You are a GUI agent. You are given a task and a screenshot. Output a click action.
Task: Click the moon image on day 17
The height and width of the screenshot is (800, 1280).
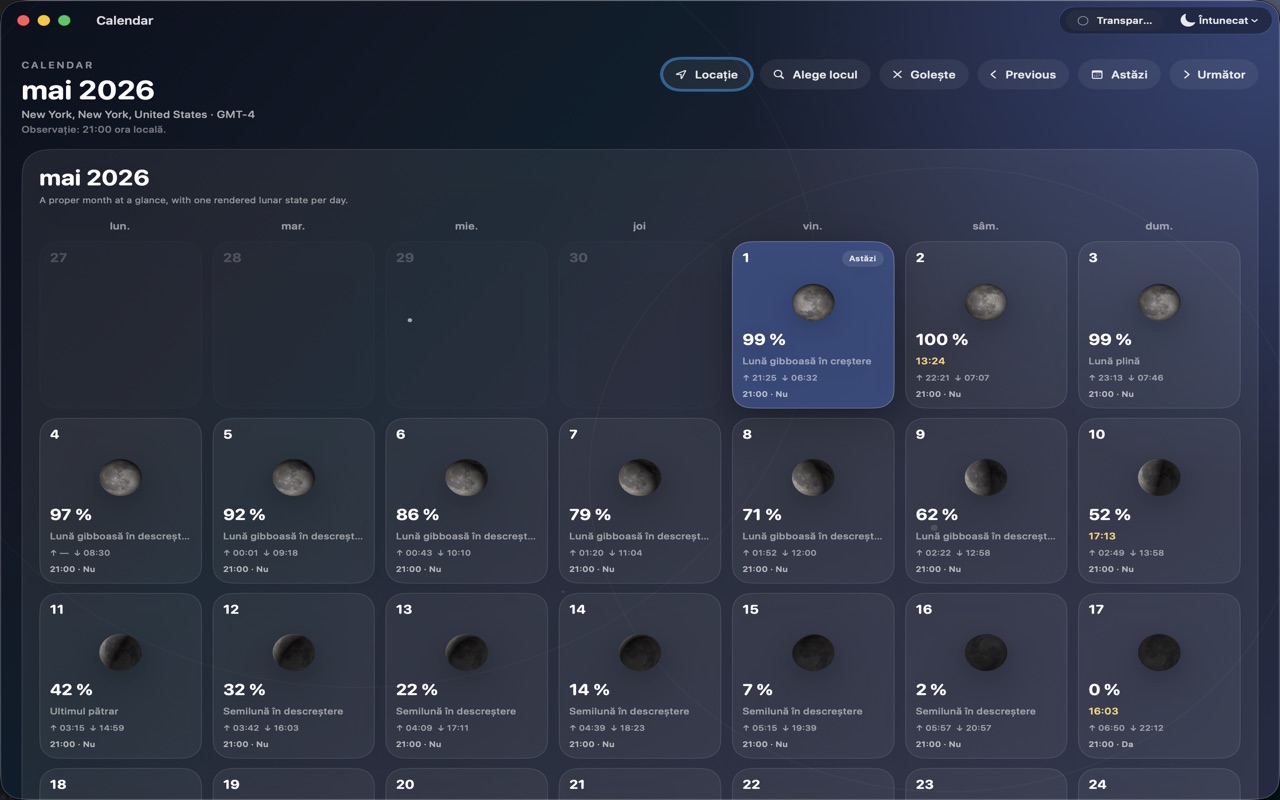pos(1159,652)
